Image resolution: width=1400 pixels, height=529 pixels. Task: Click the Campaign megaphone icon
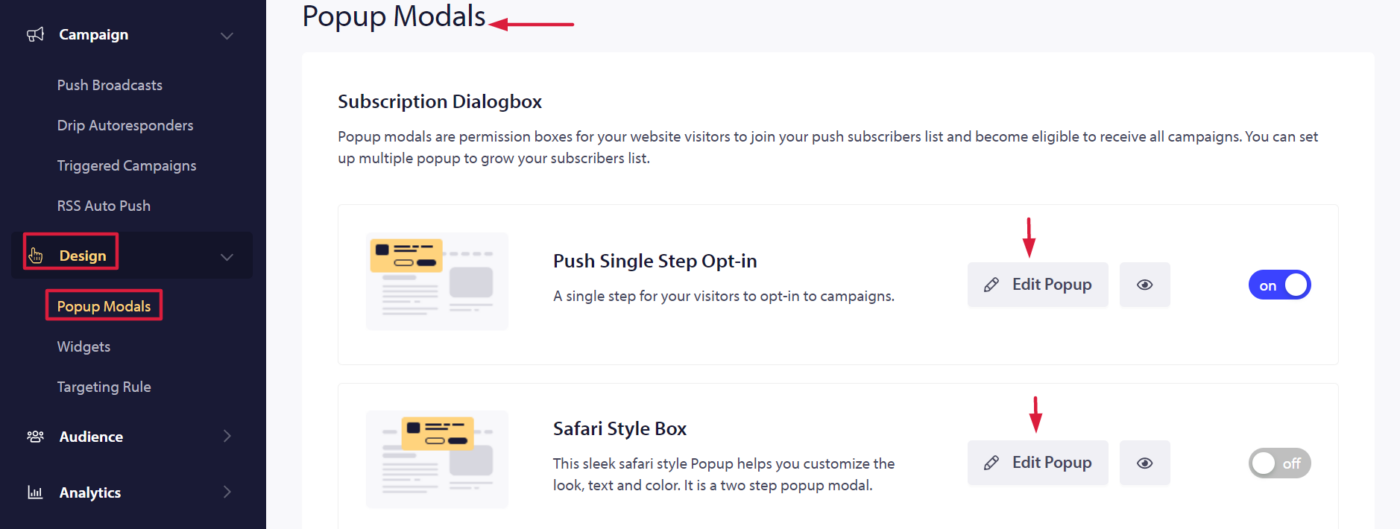coord(35,35)
